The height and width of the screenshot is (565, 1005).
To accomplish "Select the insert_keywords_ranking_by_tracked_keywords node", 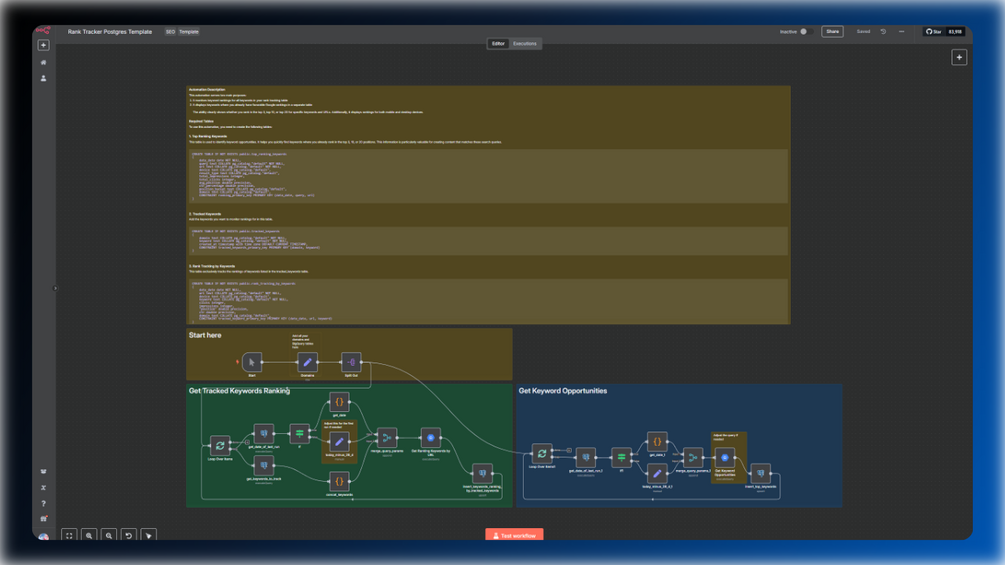I will click(x=482, y=473).
